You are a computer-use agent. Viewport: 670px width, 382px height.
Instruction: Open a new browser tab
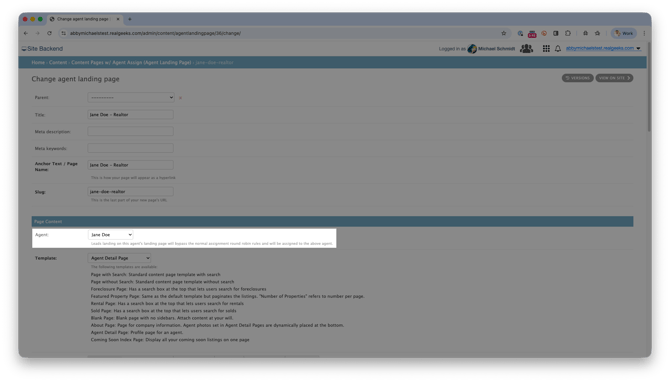tap(130, 19)
